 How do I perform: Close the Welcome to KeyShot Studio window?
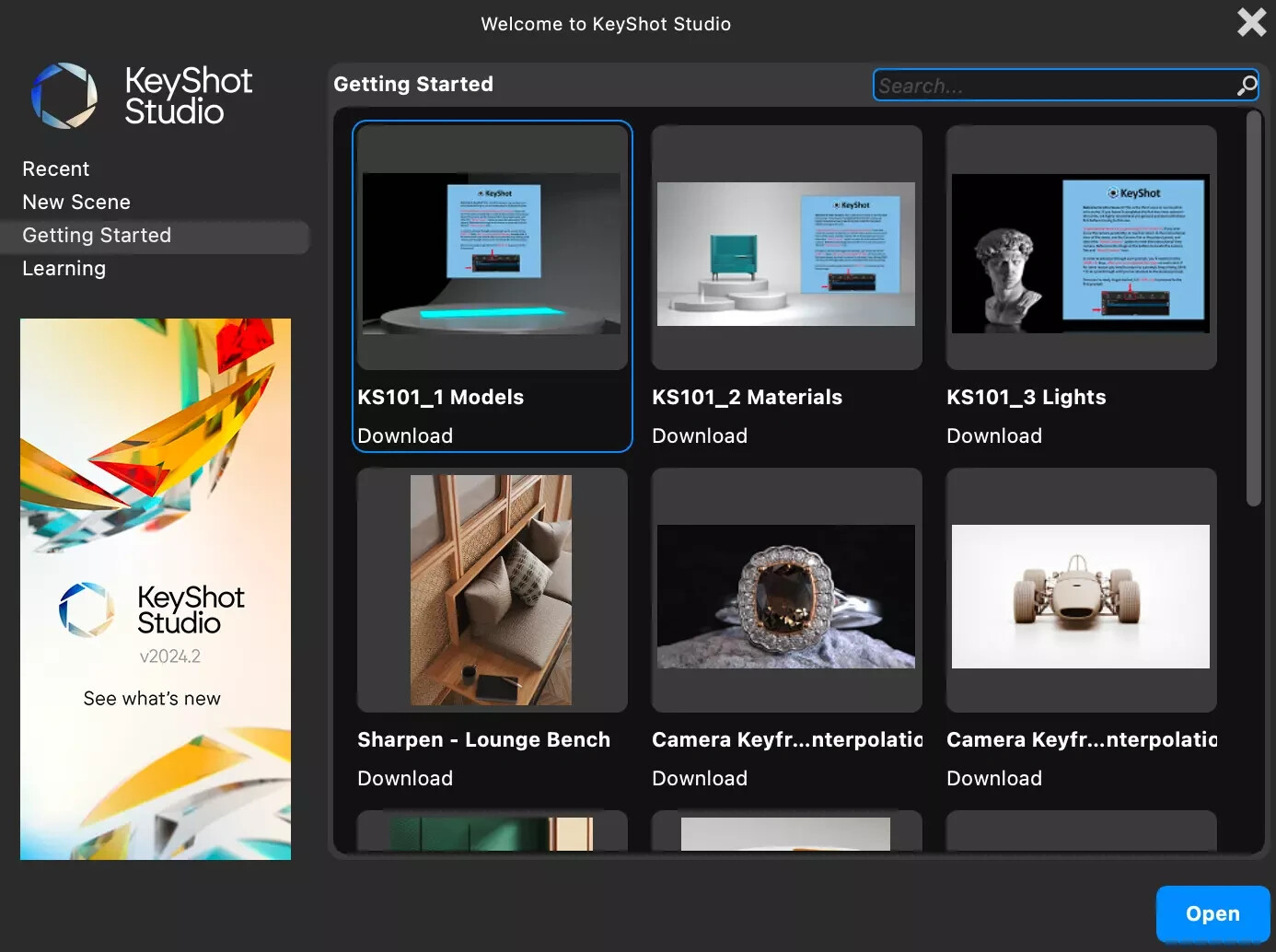tap(1252, 22)
